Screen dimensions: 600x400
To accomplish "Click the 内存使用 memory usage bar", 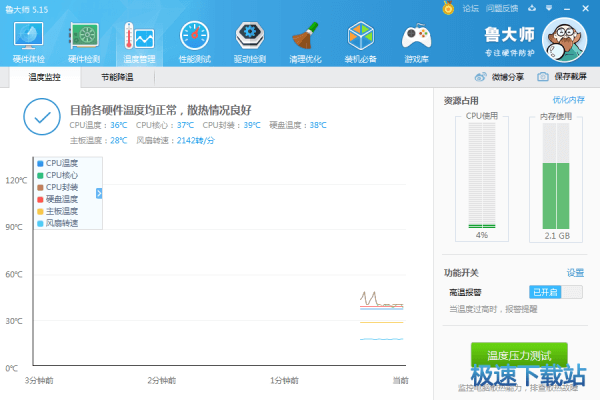I will coord(556,175).
